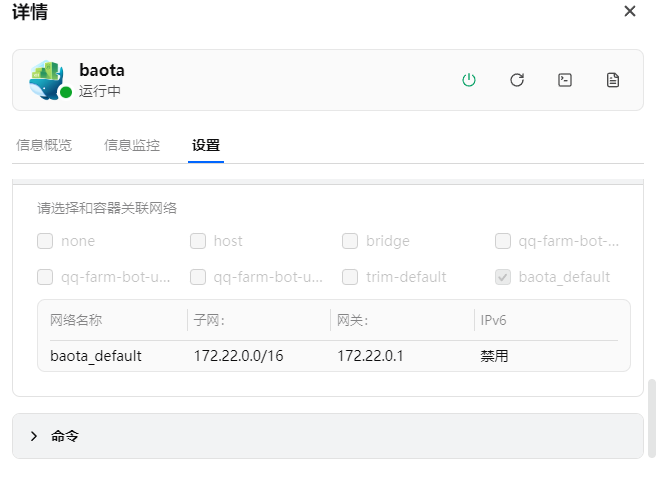Toggle the trim-default network checkbox

click(350, 277)
